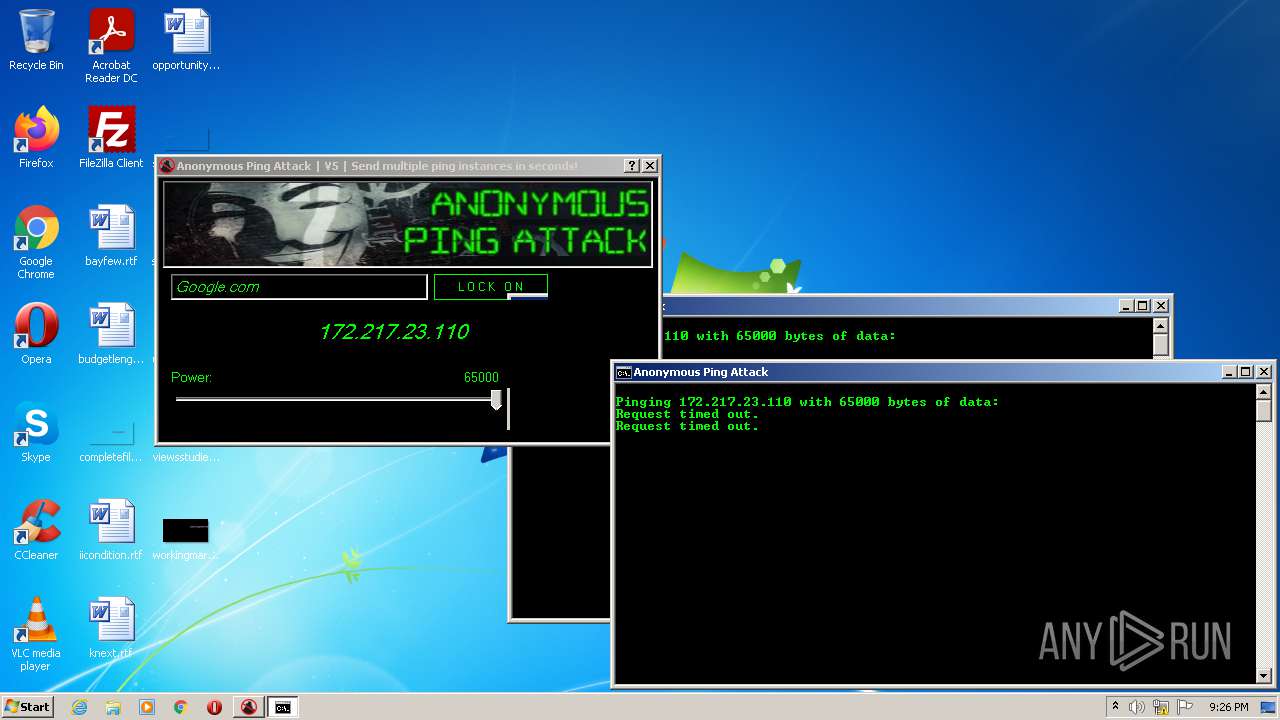
Task: Click the resolved IP 172.217.23.110 text
Action: click(x=394, y=332)
